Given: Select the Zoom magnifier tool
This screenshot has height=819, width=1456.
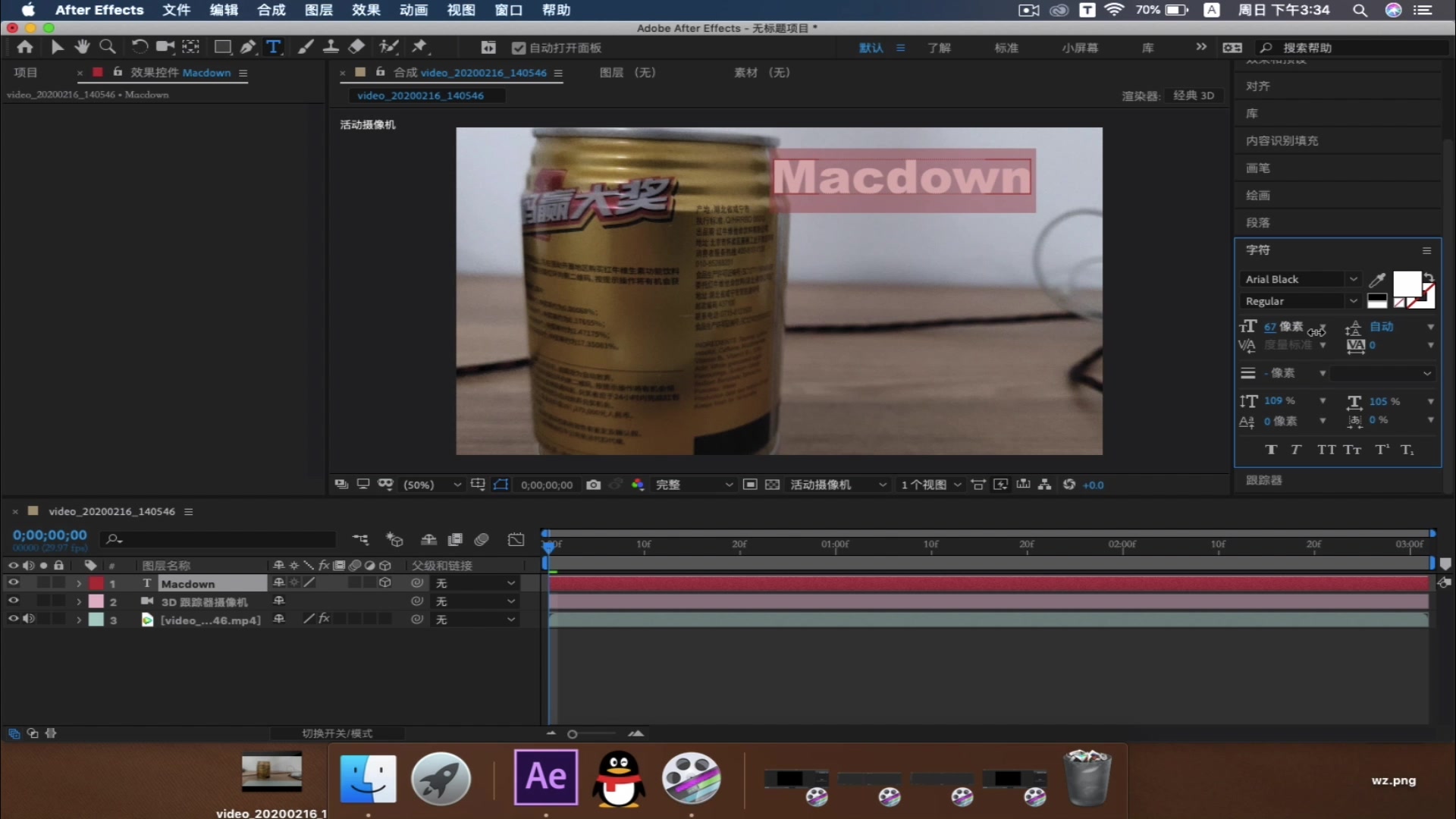Looking at the screenshot, I should [x=108, y=47].
